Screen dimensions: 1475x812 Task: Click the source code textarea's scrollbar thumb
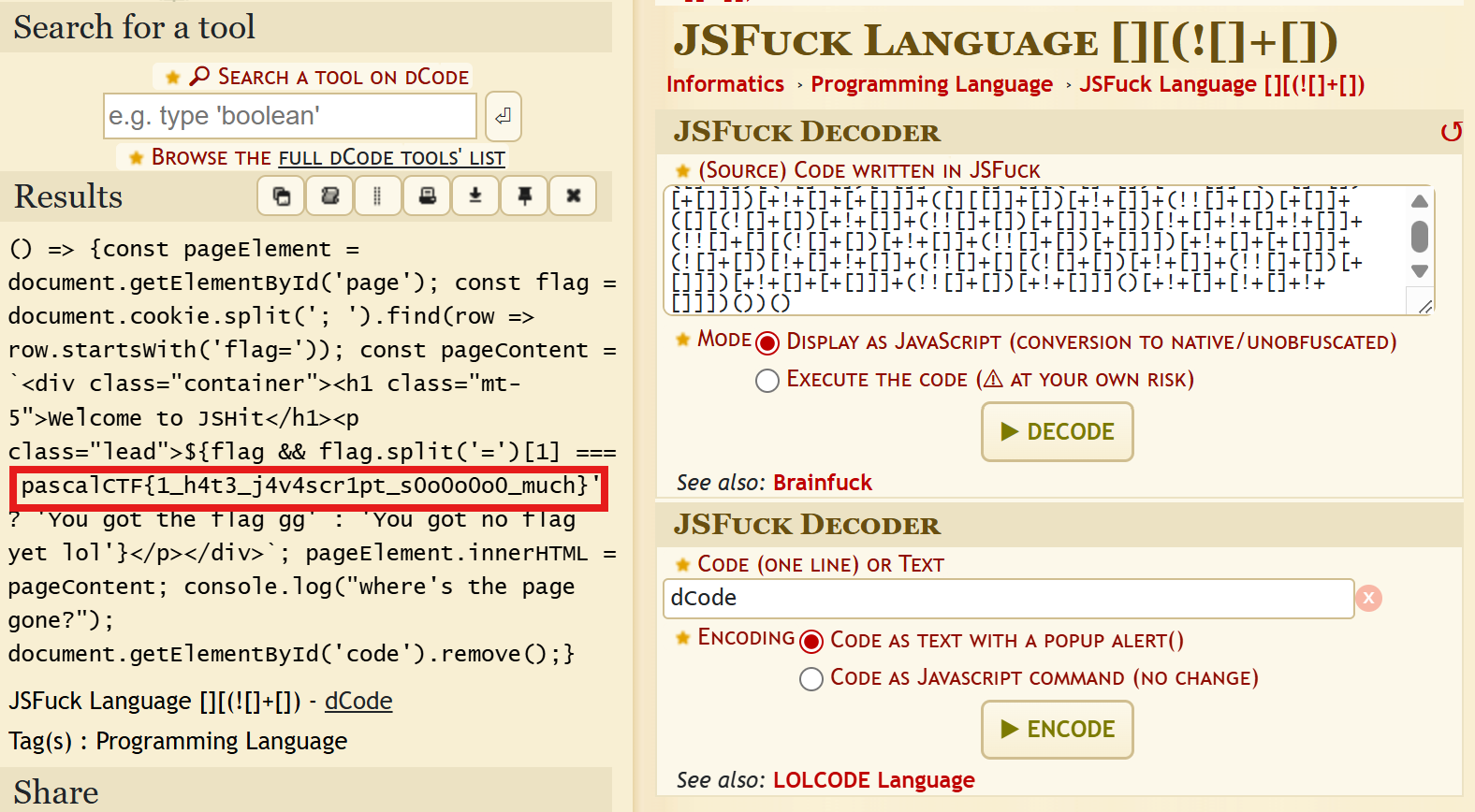[x=1420, y=236]
